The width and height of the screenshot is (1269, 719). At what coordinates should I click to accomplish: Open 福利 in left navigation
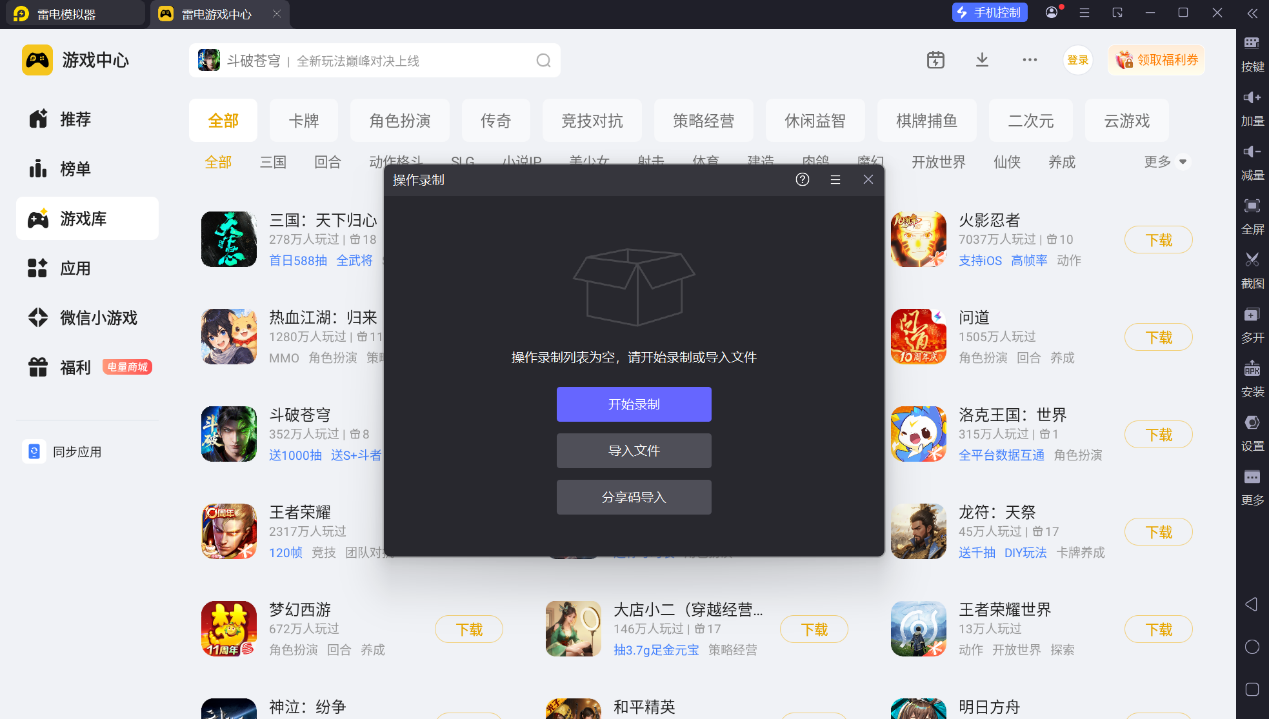click(x=87, y=367)
